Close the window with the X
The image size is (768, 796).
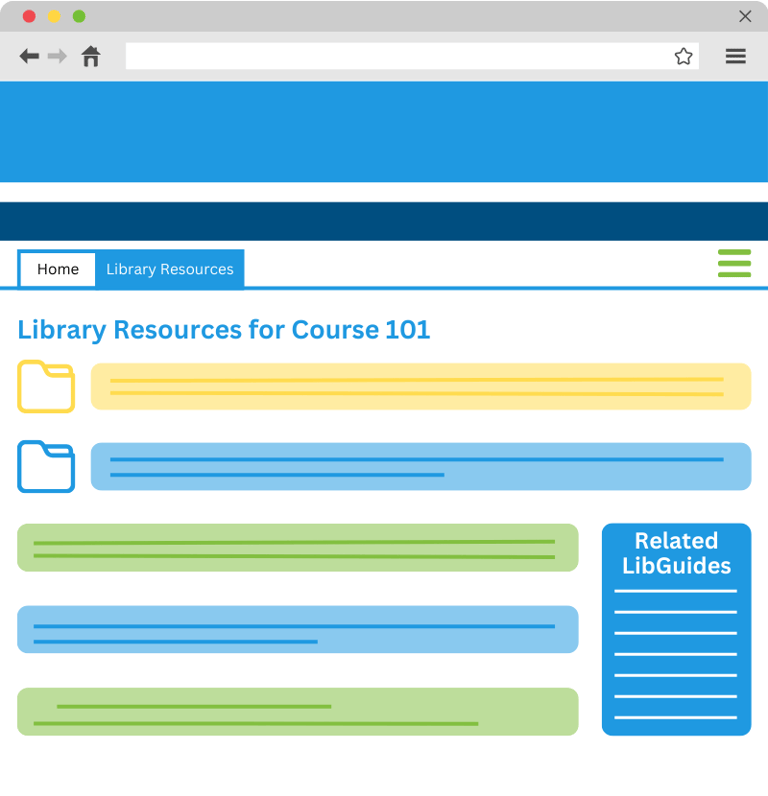745,16
